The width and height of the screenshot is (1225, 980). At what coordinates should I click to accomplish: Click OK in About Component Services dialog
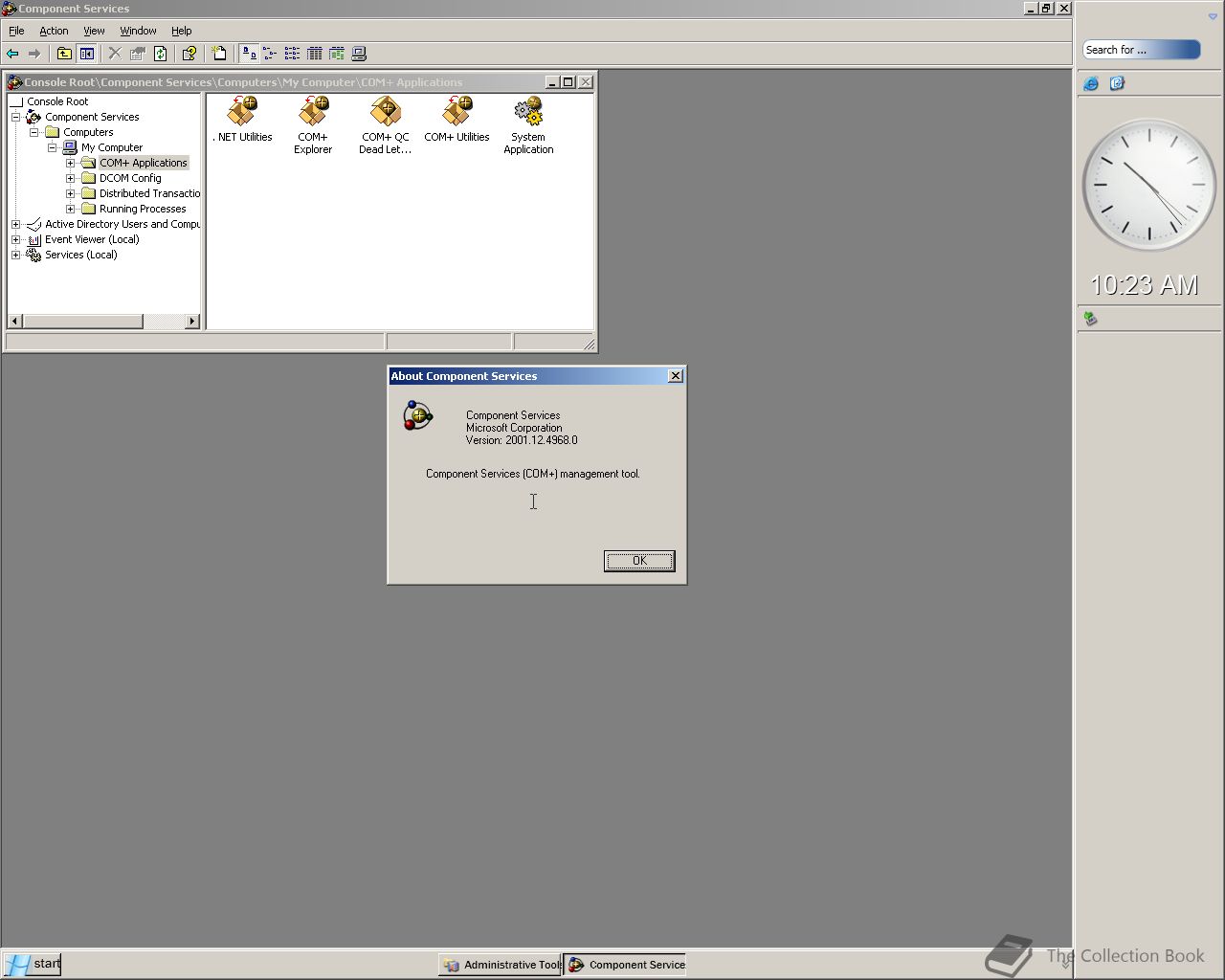pyautogui.click(x=639, y=561)
